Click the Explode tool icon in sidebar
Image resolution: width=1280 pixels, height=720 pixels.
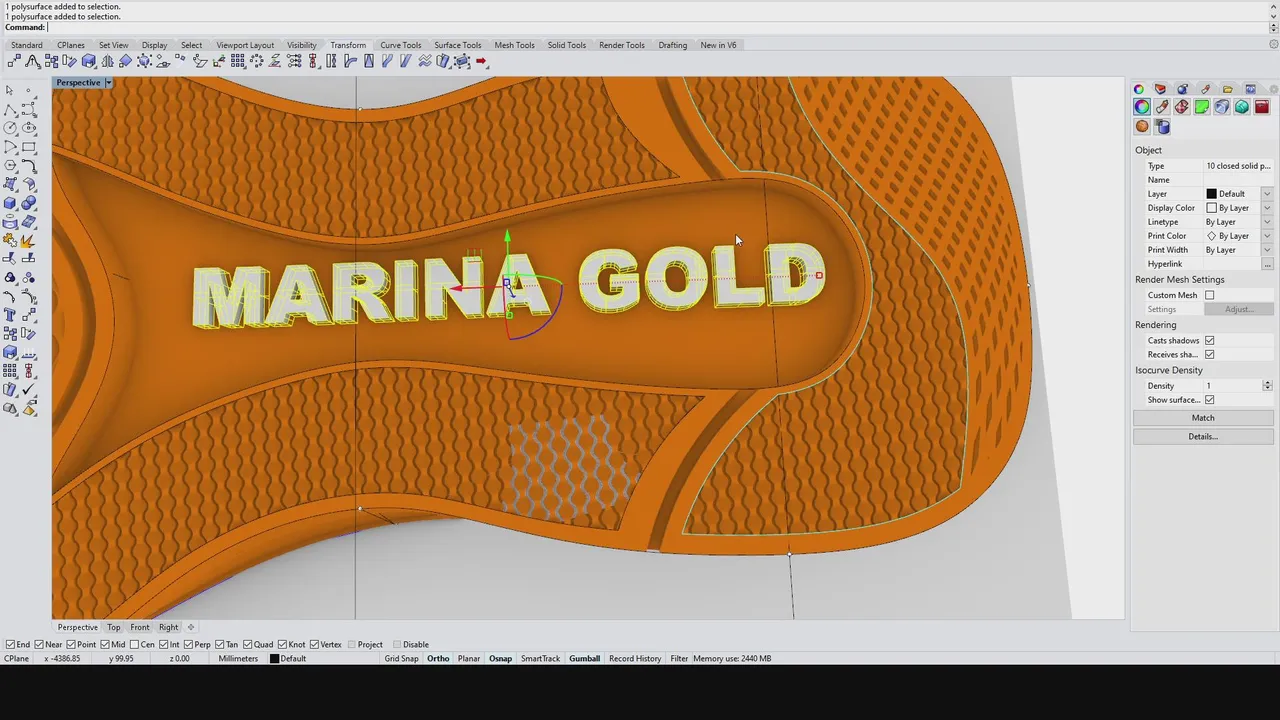pos(28,240)
